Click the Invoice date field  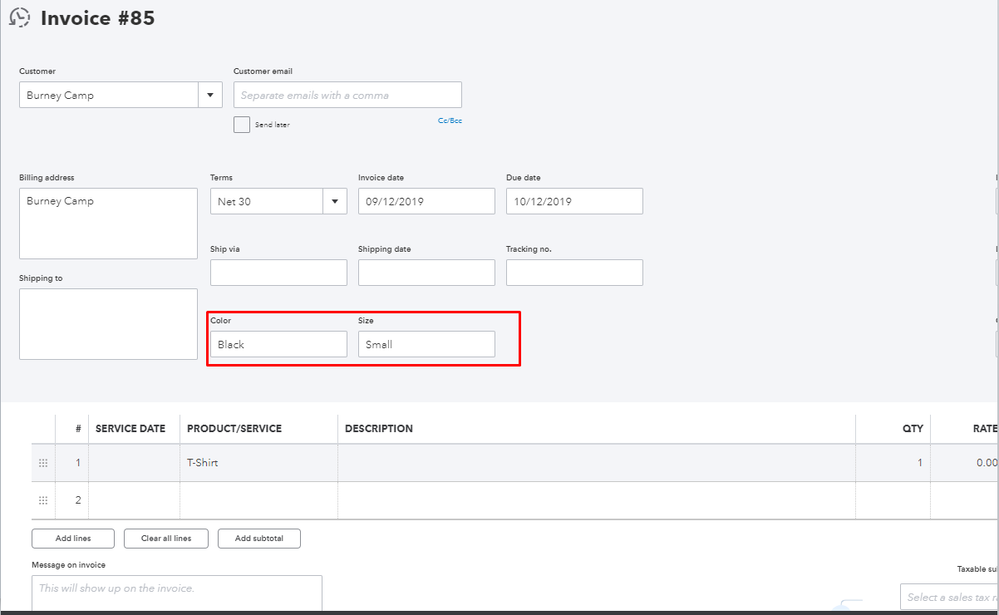coord(426,202)
